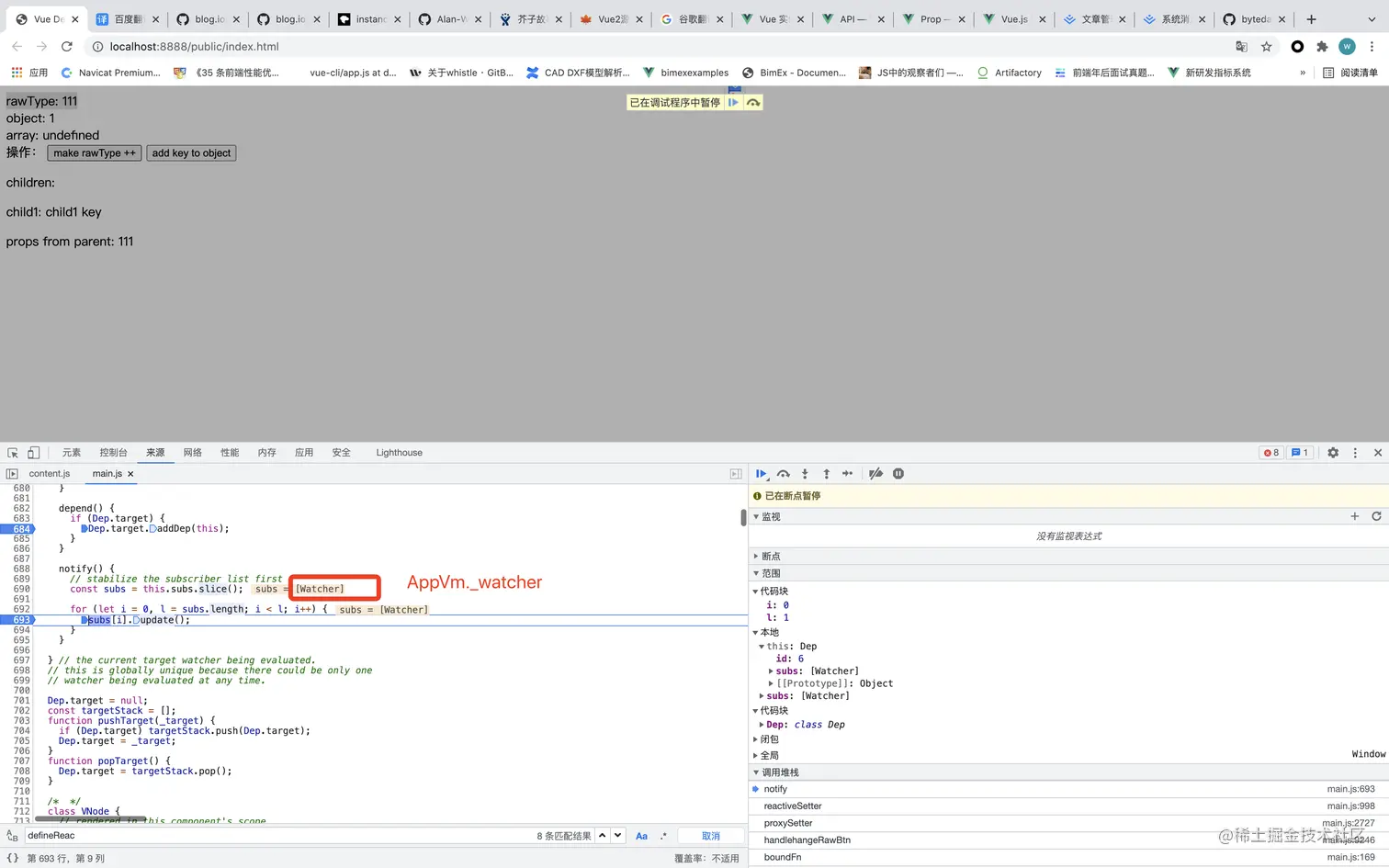
Task: Bookmark this page with the star
Action: pyautogui.click(x=1267, y=46)
